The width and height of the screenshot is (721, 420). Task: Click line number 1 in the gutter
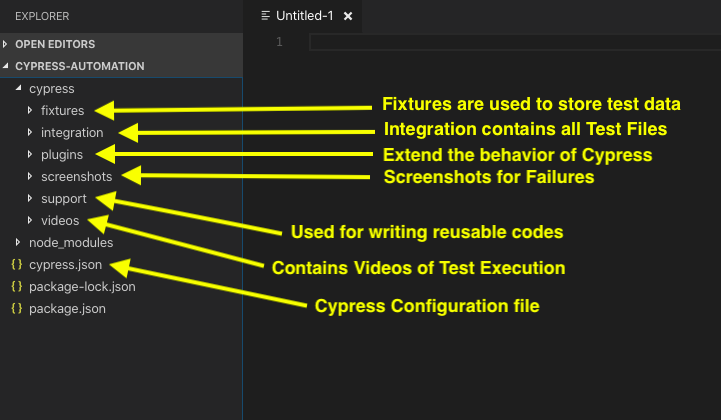pyautogui.click(x=279, y=42)
